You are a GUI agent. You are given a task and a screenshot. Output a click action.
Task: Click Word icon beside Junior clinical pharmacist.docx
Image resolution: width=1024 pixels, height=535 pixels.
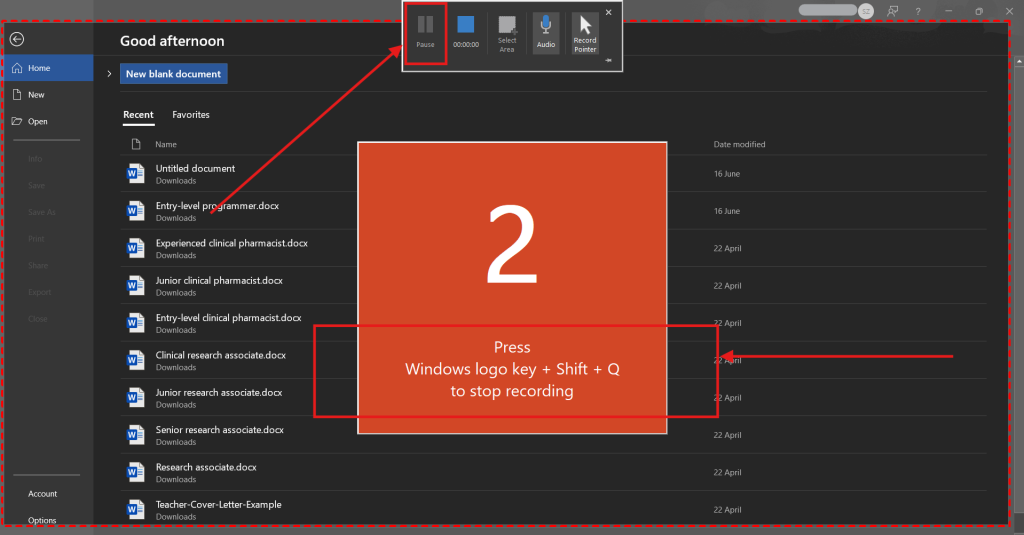135,285
